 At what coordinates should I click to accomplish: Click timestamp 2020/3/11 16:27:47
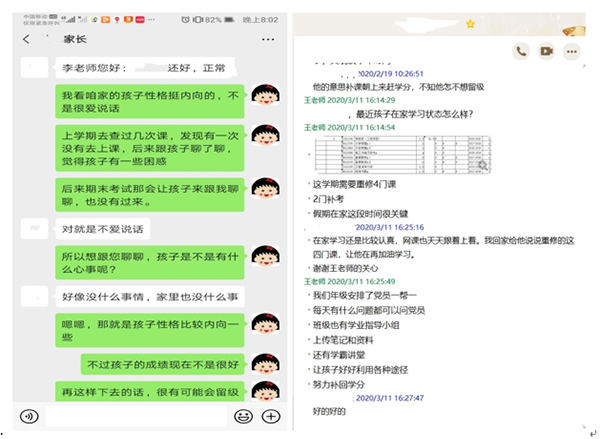390,398
